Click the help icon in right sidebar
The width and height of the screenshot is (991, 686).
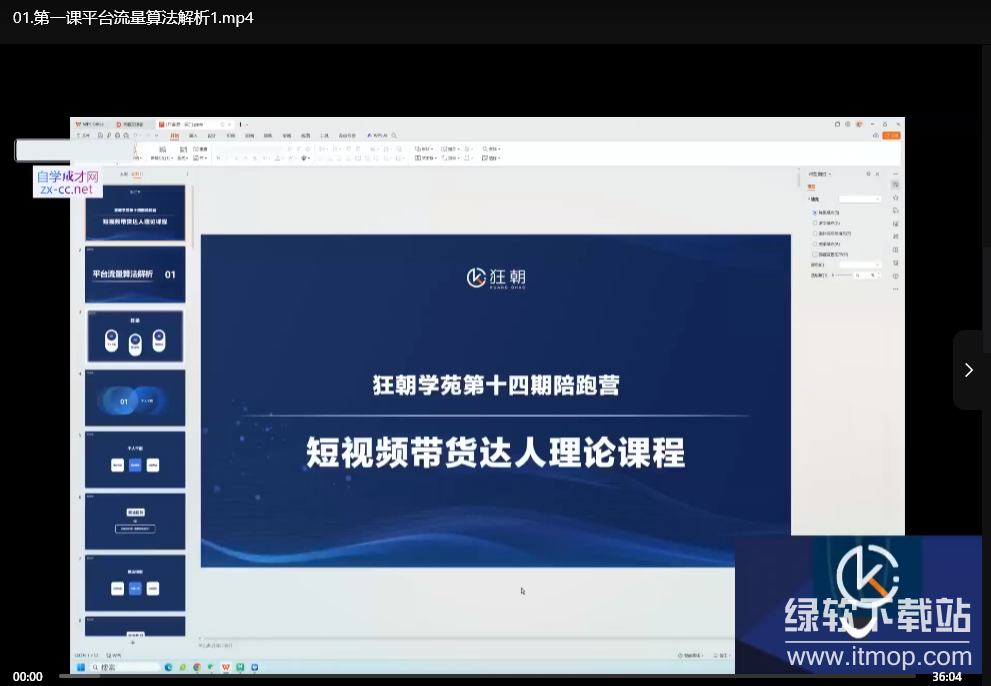tap(895, 275)
